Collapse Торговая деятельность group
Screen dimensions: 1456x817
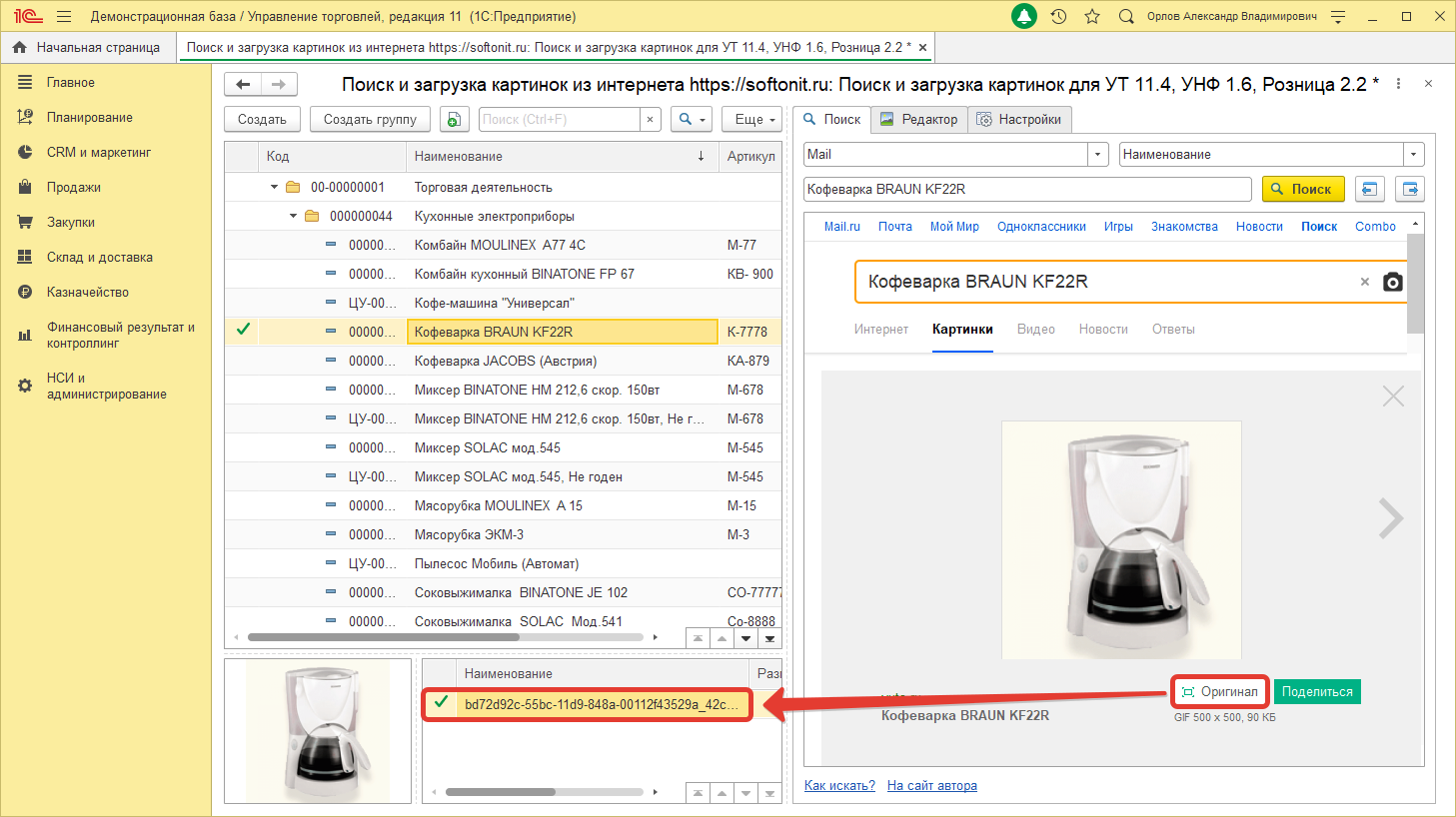point(275,187)
